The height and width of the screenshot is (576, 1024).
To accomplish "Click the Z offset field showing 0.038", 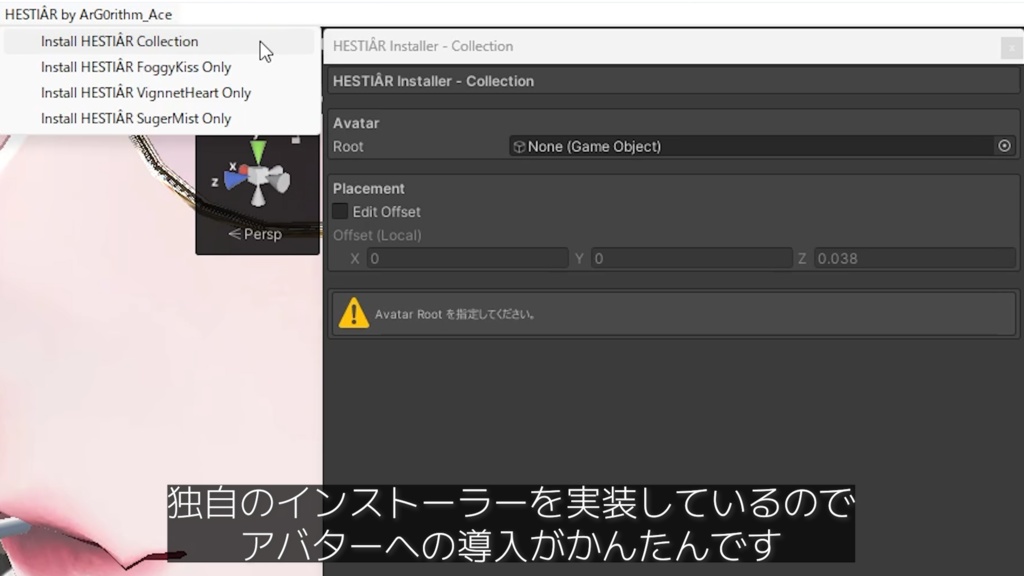I will pyautogui.click(x=915, y=258).
